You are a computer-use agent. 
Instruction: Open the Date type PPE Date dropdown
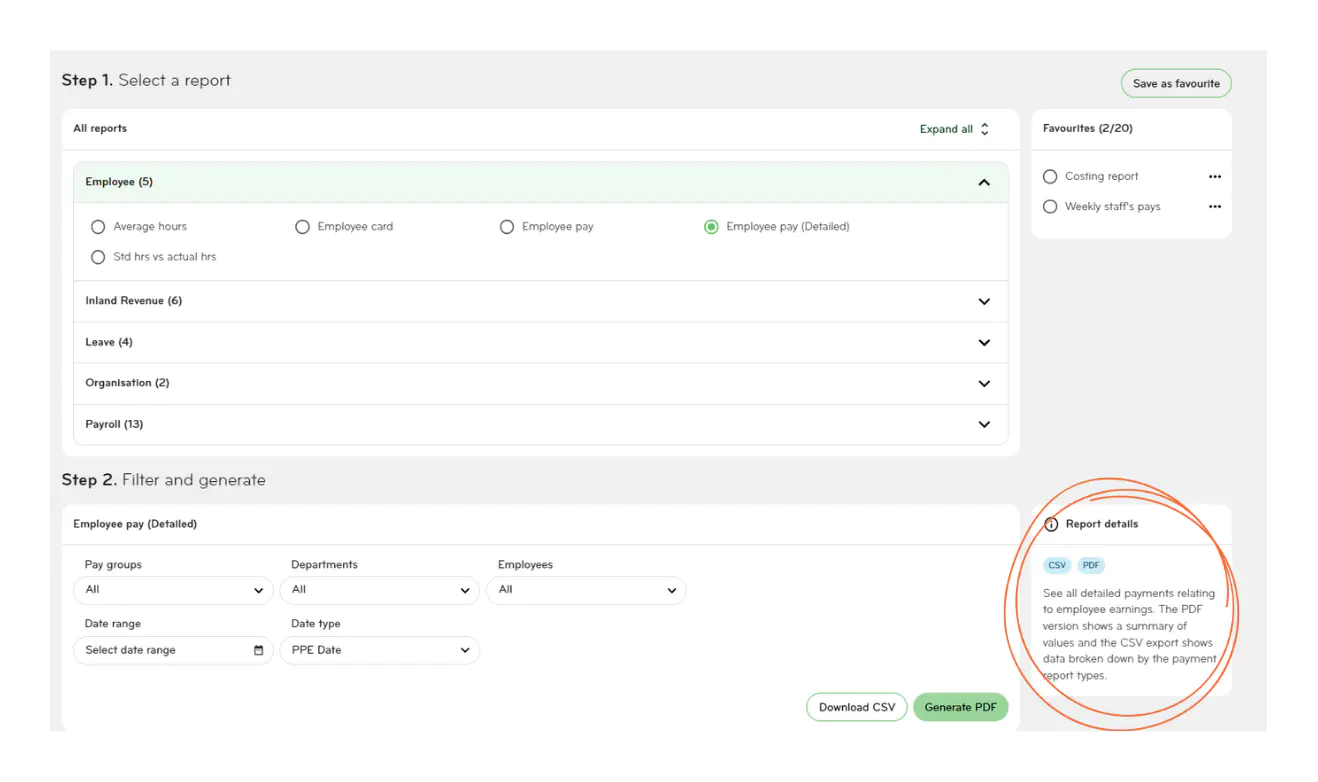point(379,650)
